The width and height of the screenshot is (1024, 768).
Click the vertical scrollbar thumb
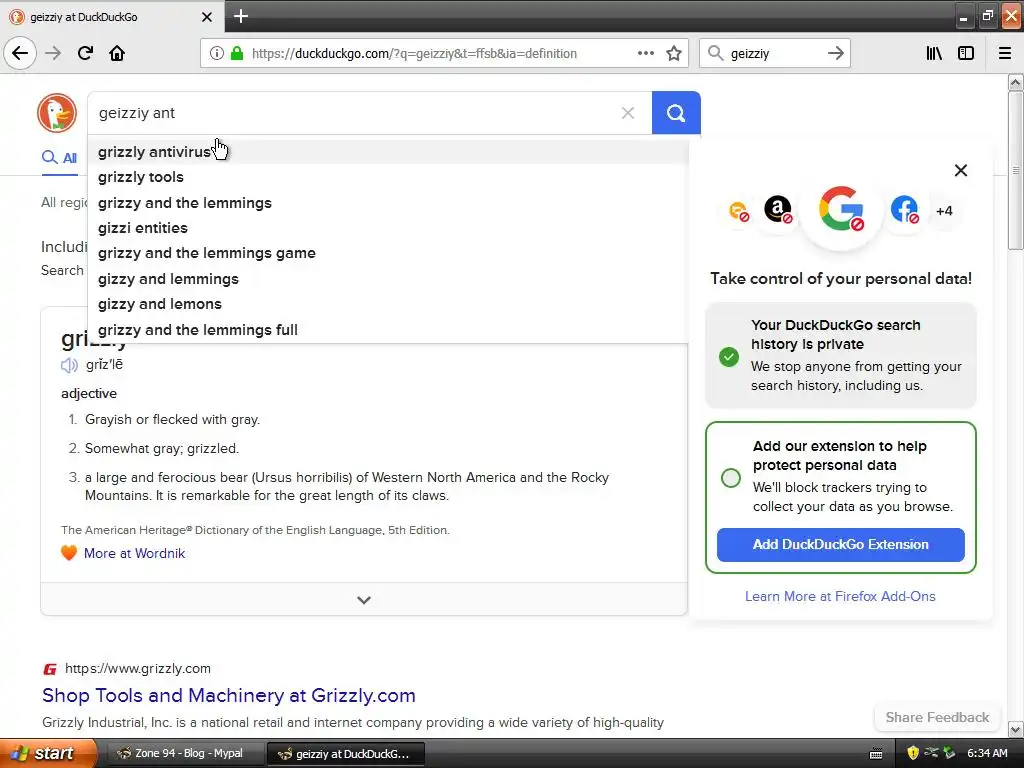click(1015, 170)
